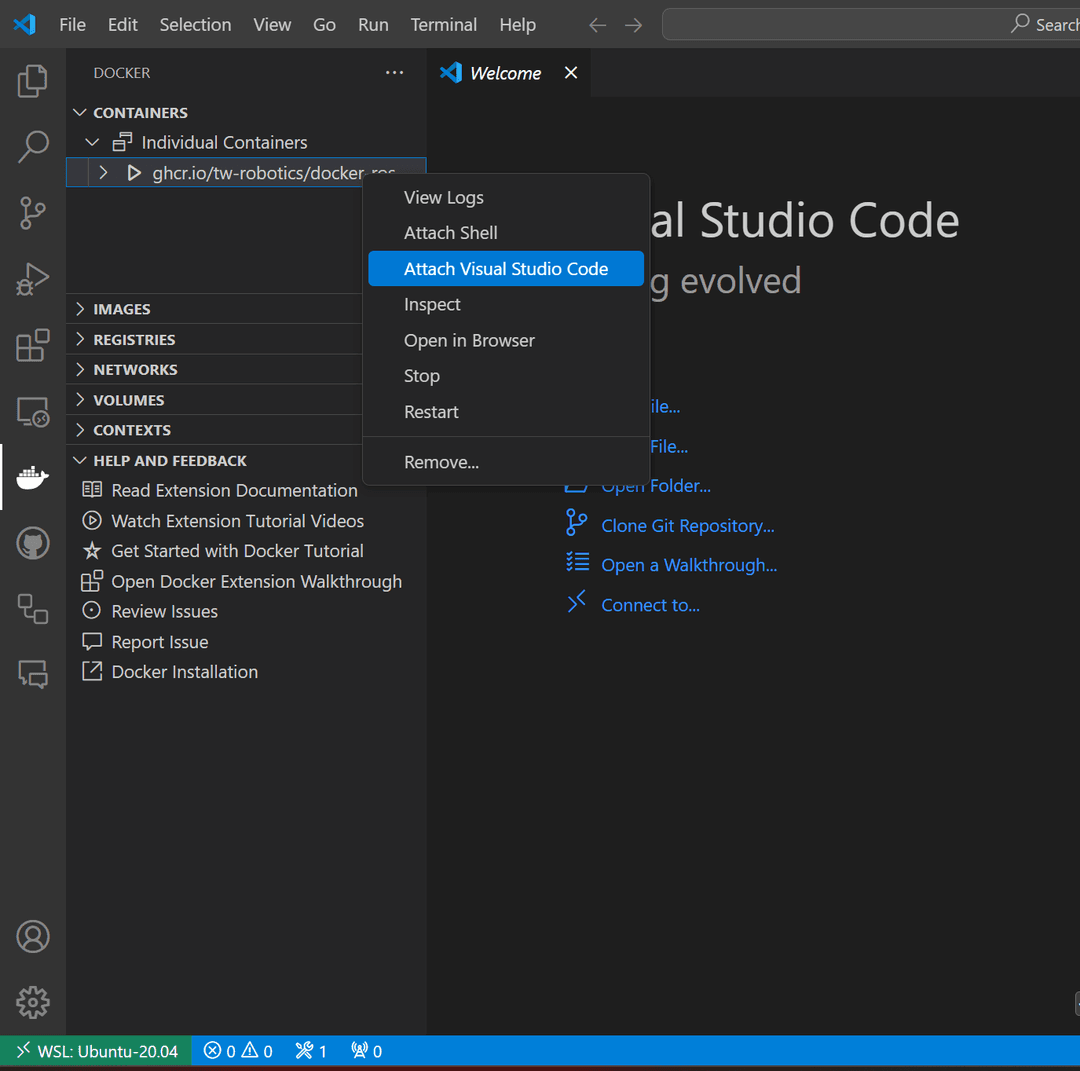Choose Attach Shell from context menu

pos(450,232)
